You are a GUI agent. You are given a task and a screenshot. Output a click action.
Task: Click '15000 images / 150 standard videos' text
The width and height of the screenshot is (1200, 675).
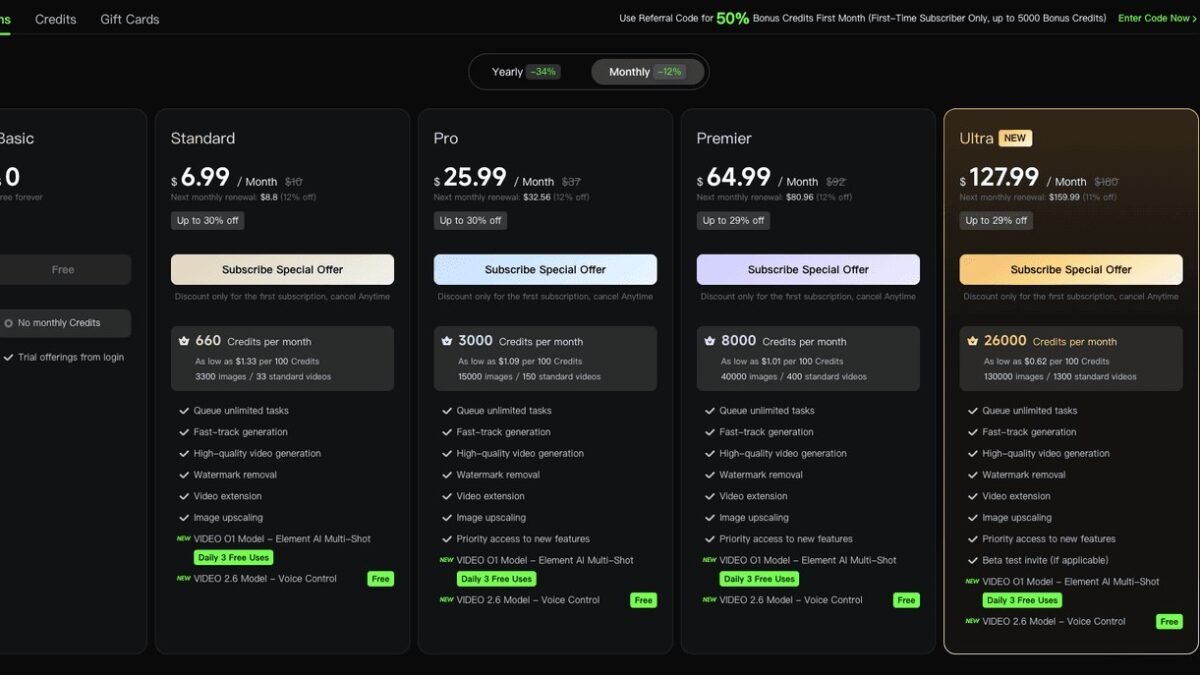pos(530,377)
